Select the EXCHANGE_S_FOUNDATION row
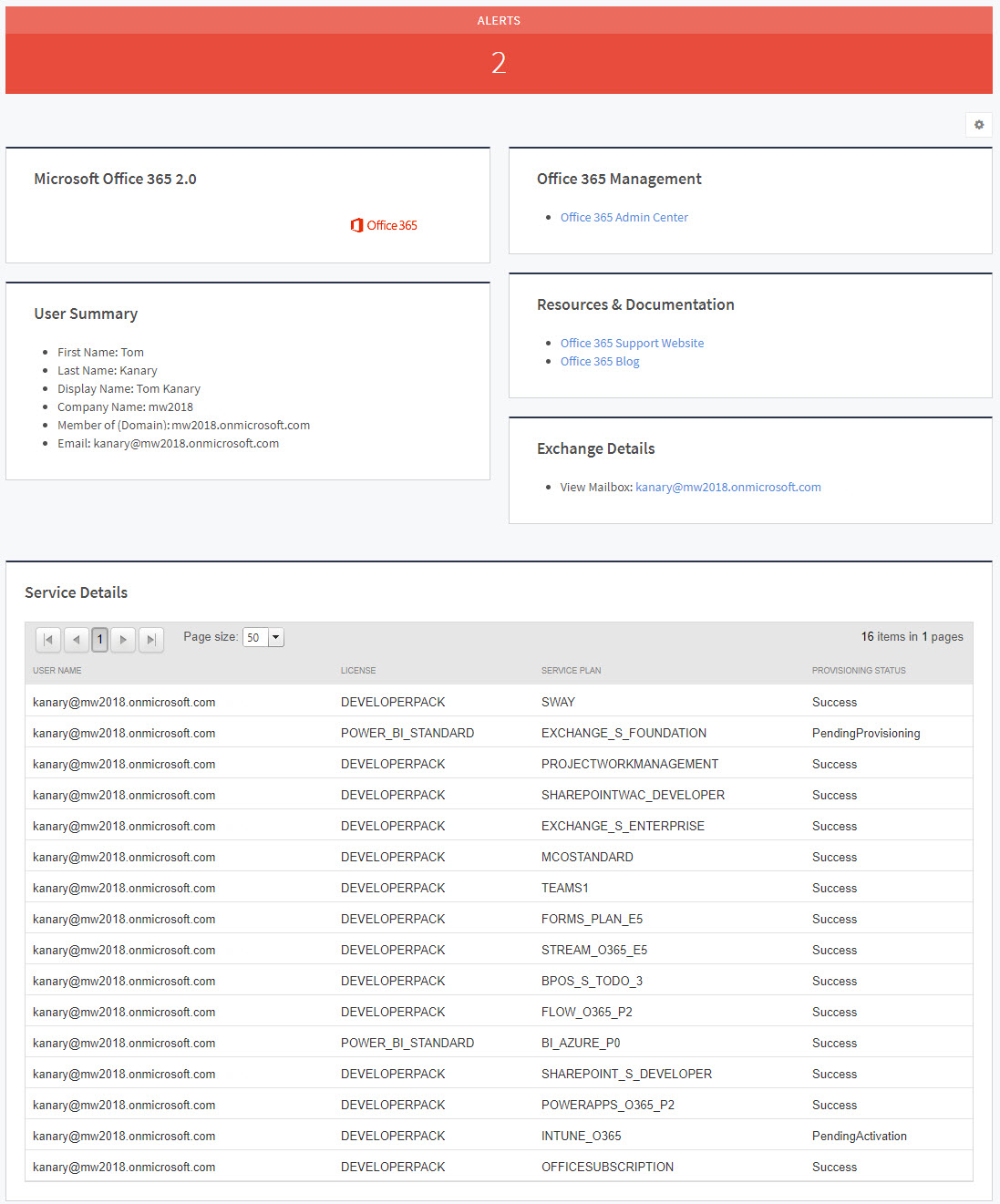The height and width of the screenshot is (1204, 1000). pos(624,734)
